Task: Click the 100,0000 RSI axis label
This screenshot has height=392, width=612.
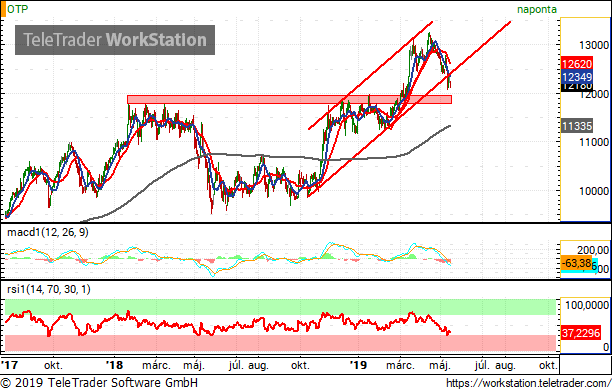Action: point(587,305)
